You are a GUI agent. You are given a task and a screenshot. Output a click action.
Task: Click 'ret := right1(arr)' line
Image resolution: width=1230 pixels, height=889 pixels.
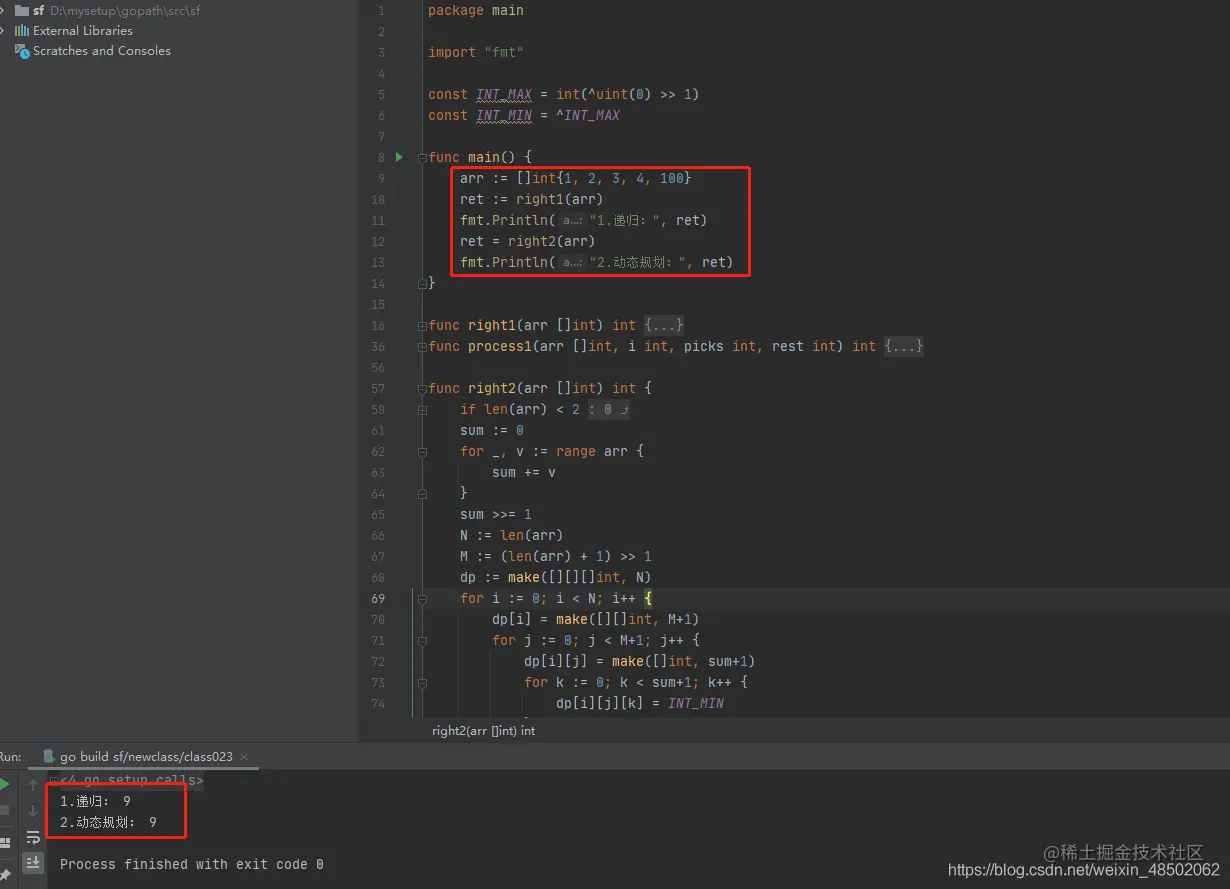coord(532,199)
